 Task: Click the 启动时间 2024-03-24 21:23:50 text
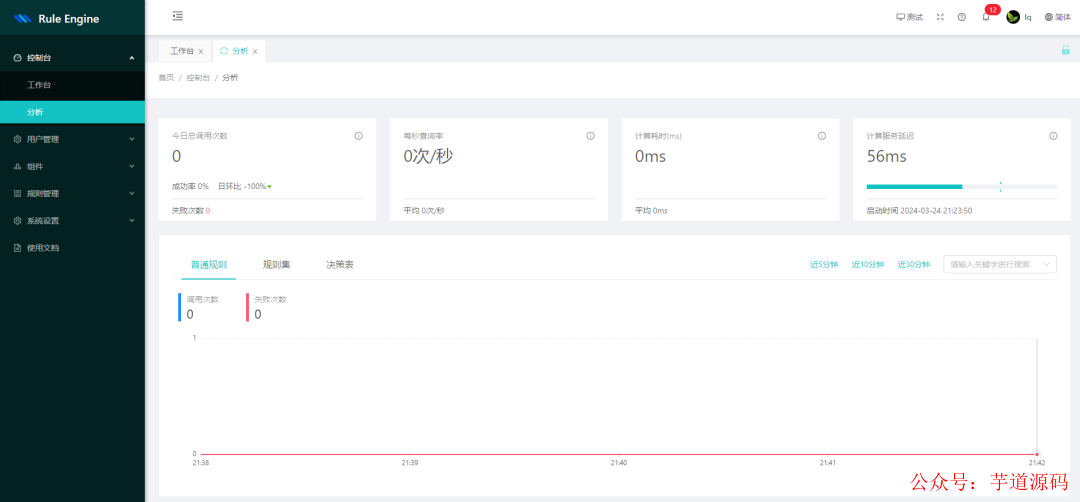click(x=919, y=211)
